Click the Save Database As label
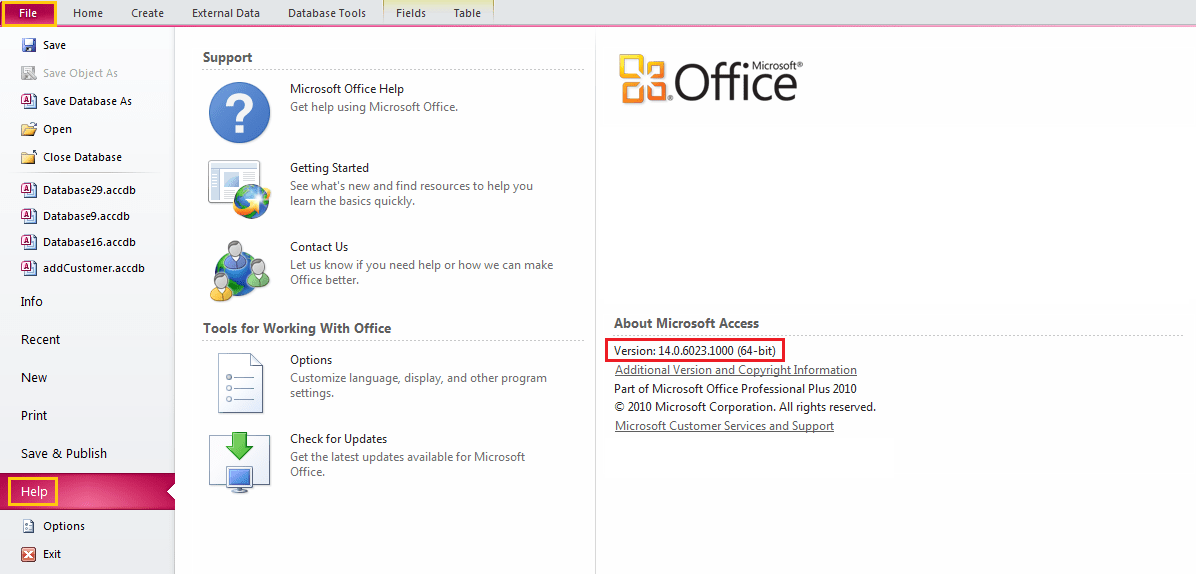This screenshot has width=1196, height=574. pyautogui.click(x=87, y=101)
